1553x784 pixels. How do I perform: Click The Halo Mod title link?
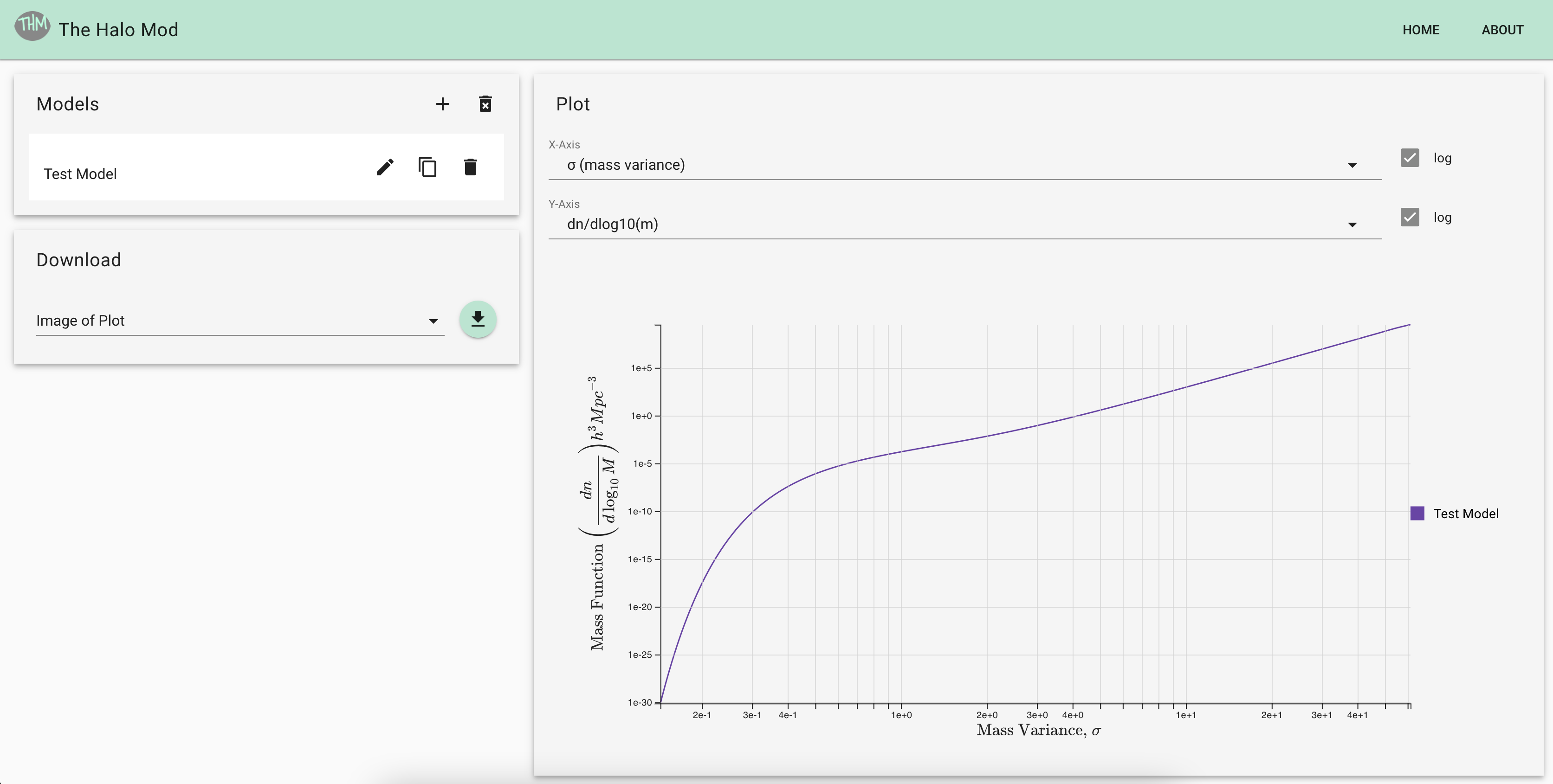[x=118, y=30]
